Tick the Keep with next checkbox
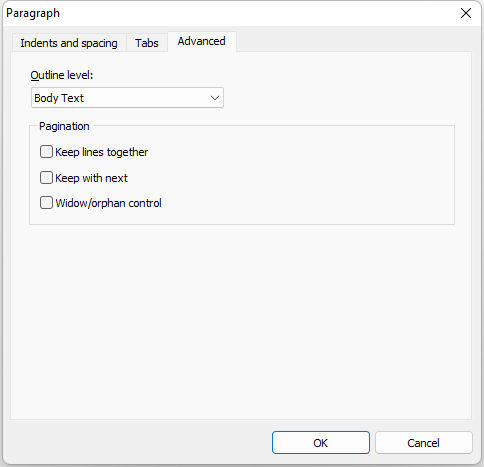 pos(46,178)
